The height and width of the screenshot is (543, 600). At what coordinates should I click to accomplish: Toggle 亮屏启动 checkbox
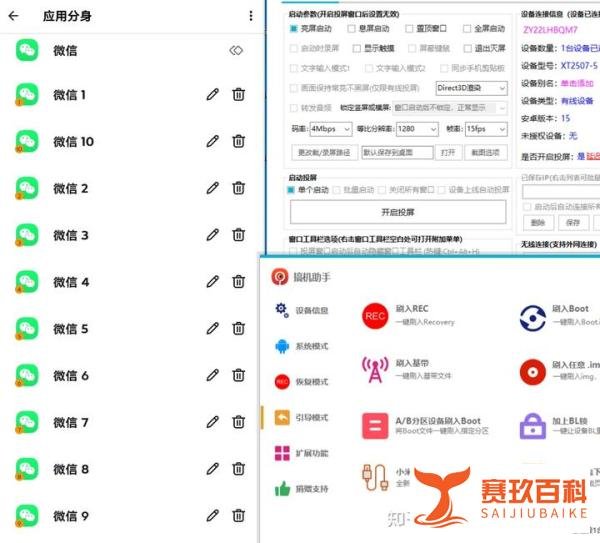click(x=294, y=29)
